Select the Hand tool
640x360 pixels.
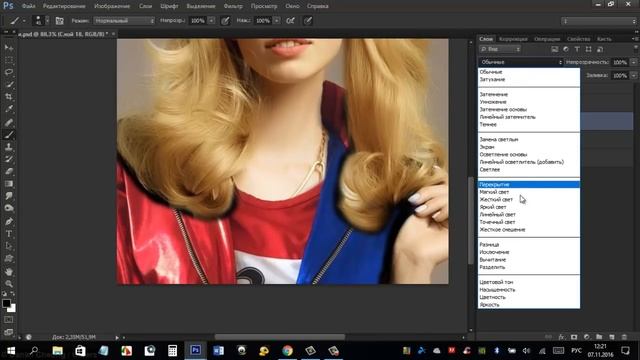coord(9,271)
